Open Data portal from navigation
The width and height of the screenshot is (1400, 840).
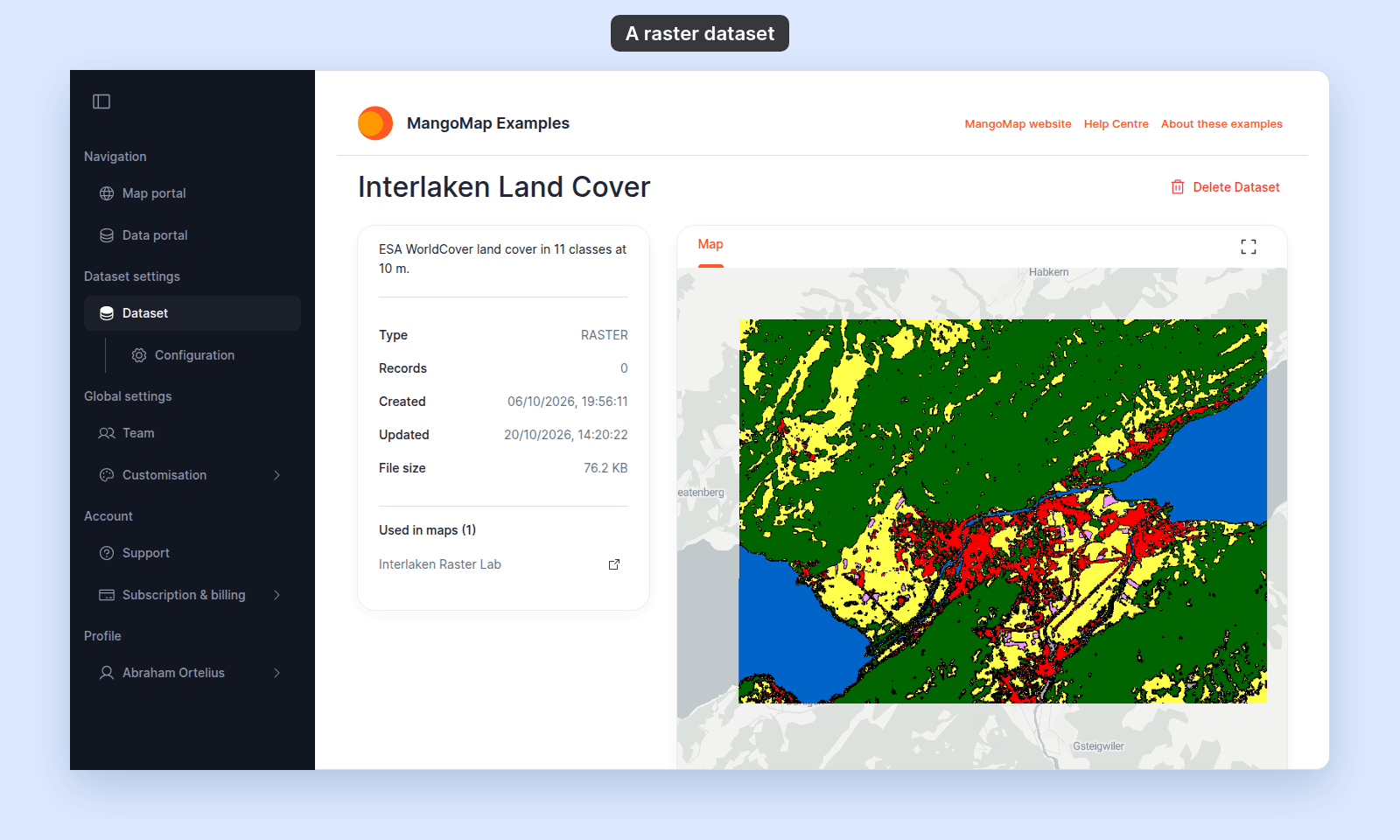point(192,235)
